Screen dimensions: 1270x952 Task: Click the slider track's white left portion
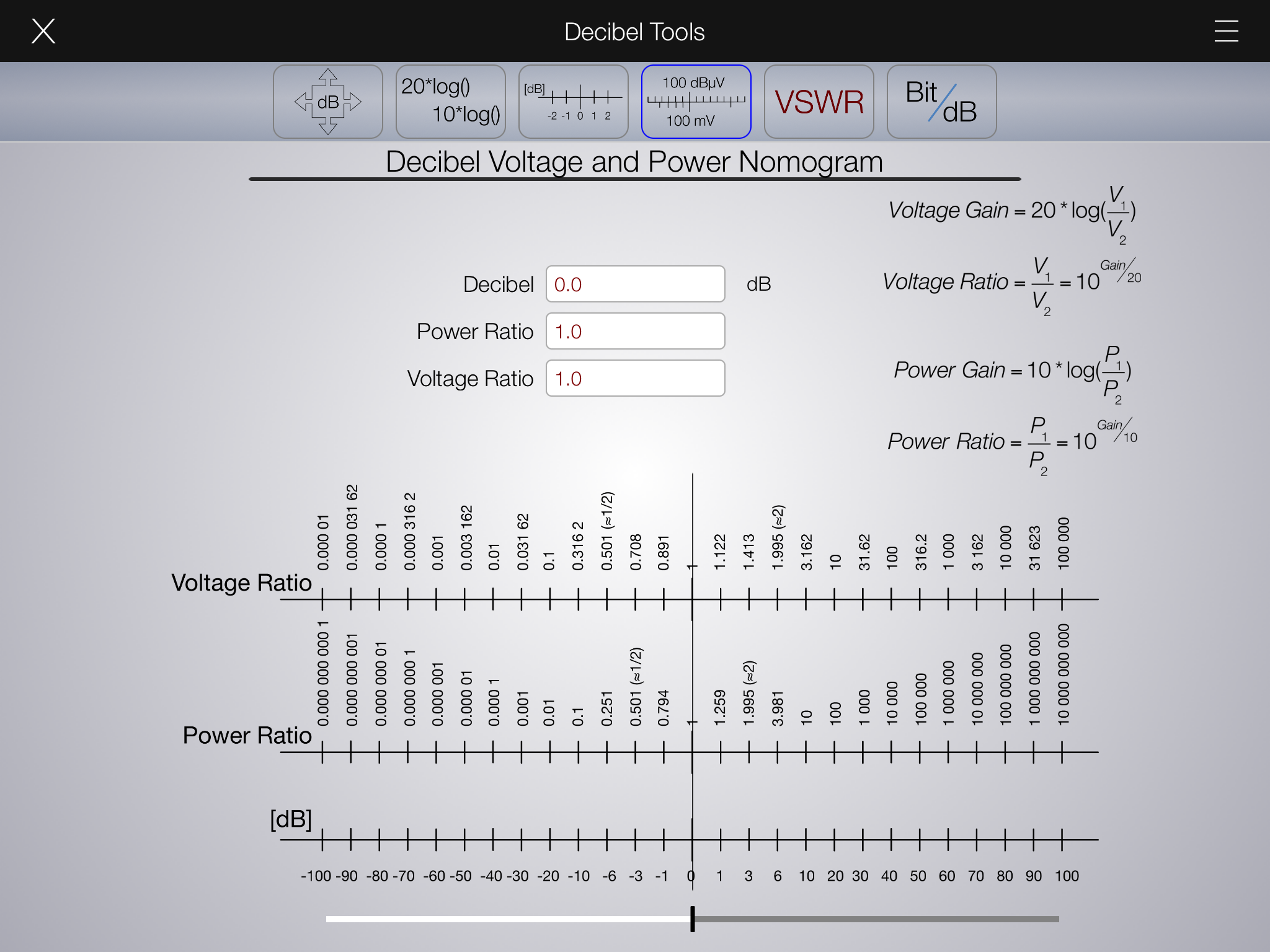coord(508,919)
